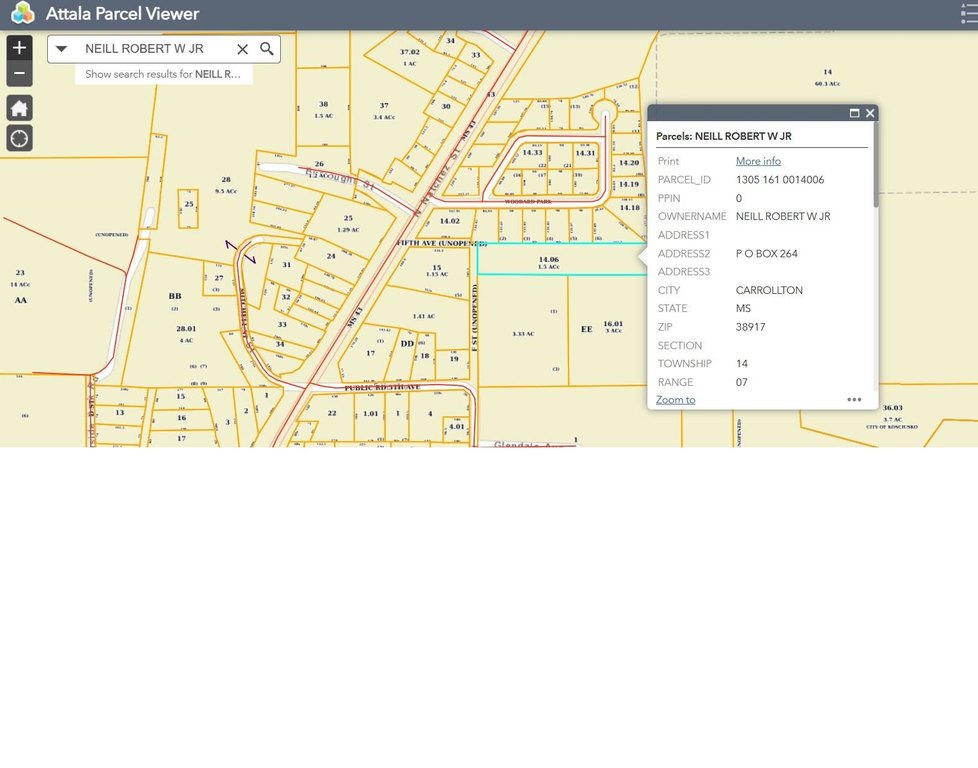Run search with magnifier icon
The height and width of the screenshot is (768, 978).
click(x=267, y=49)
